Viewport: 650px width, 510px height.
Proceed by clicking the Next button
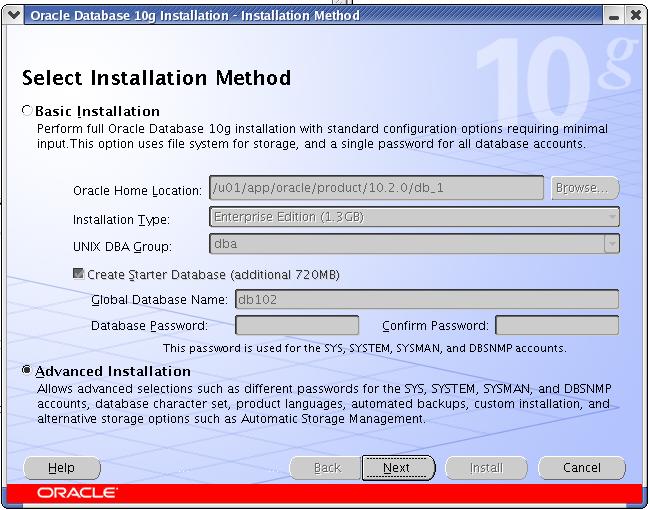click(x=397, y=468)
